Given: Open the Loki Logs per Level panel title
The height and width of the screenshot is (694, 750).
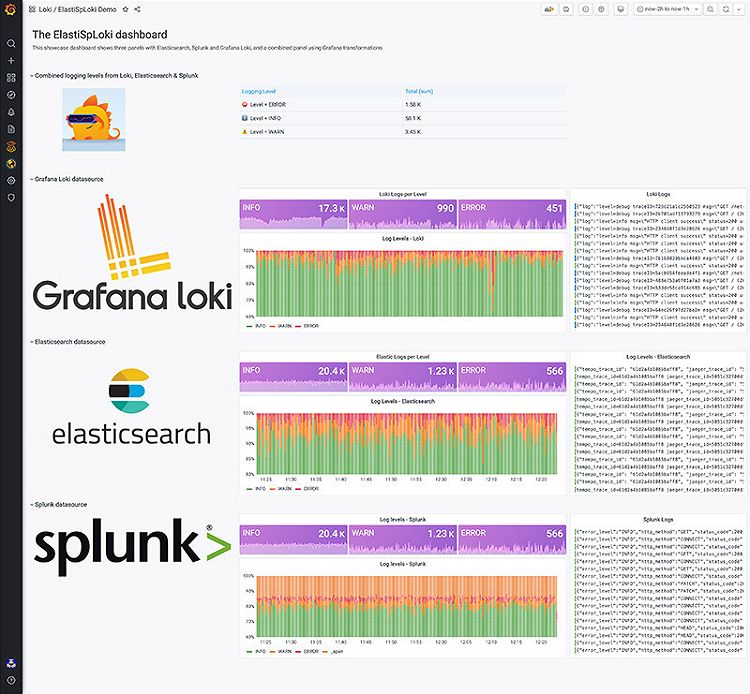Looking at the screenshot, I should pos(403,194).
